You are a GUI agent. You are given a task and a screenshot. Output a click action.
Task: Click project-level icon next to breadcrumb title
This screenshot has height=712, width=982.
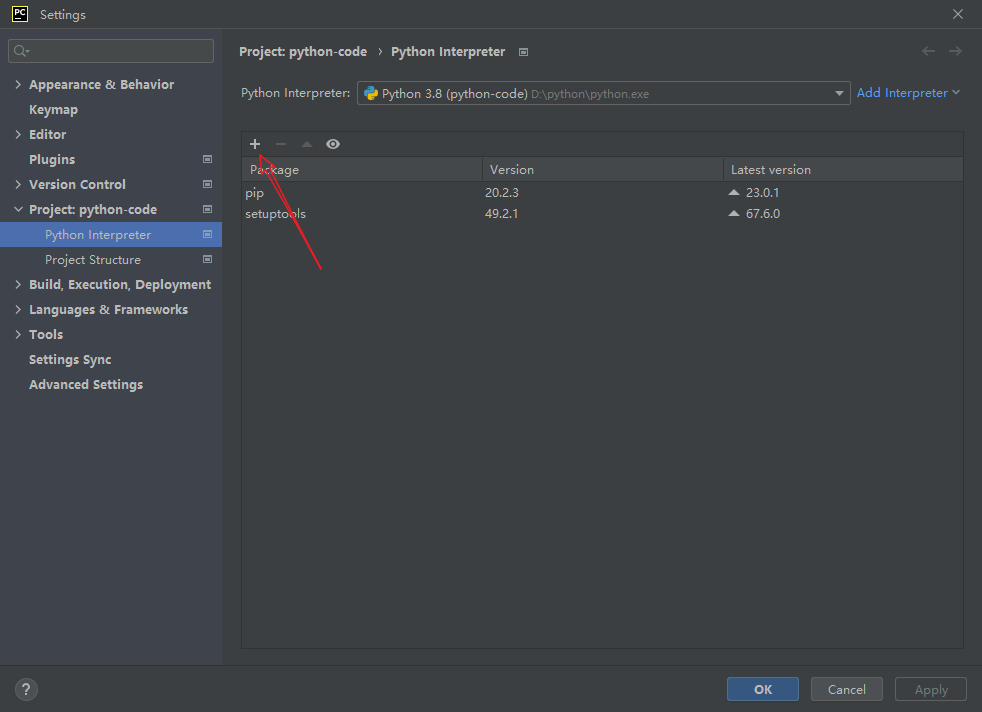click(524, 52)
